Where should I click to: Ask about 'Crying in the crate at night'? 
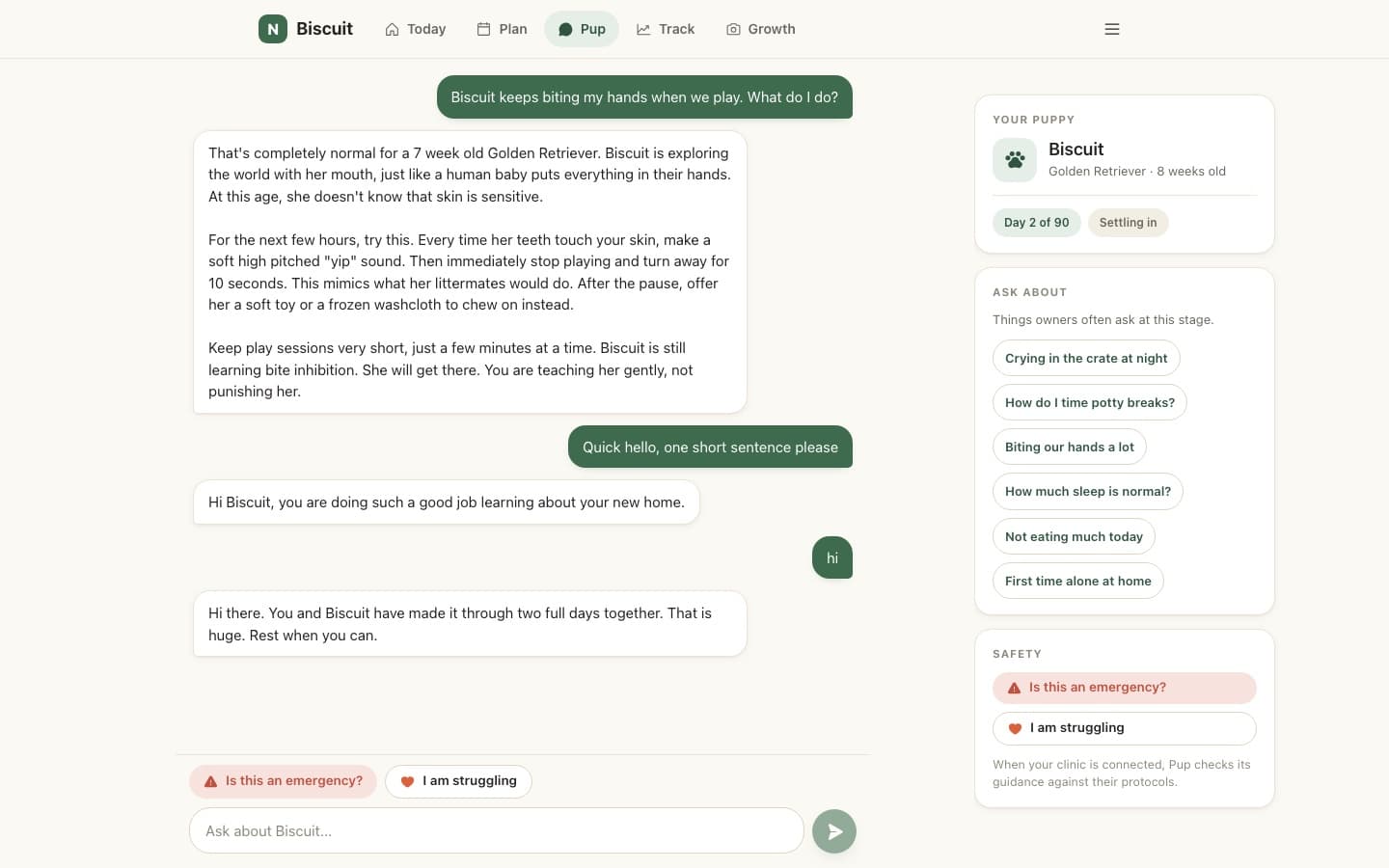[x=1086, y=358]
